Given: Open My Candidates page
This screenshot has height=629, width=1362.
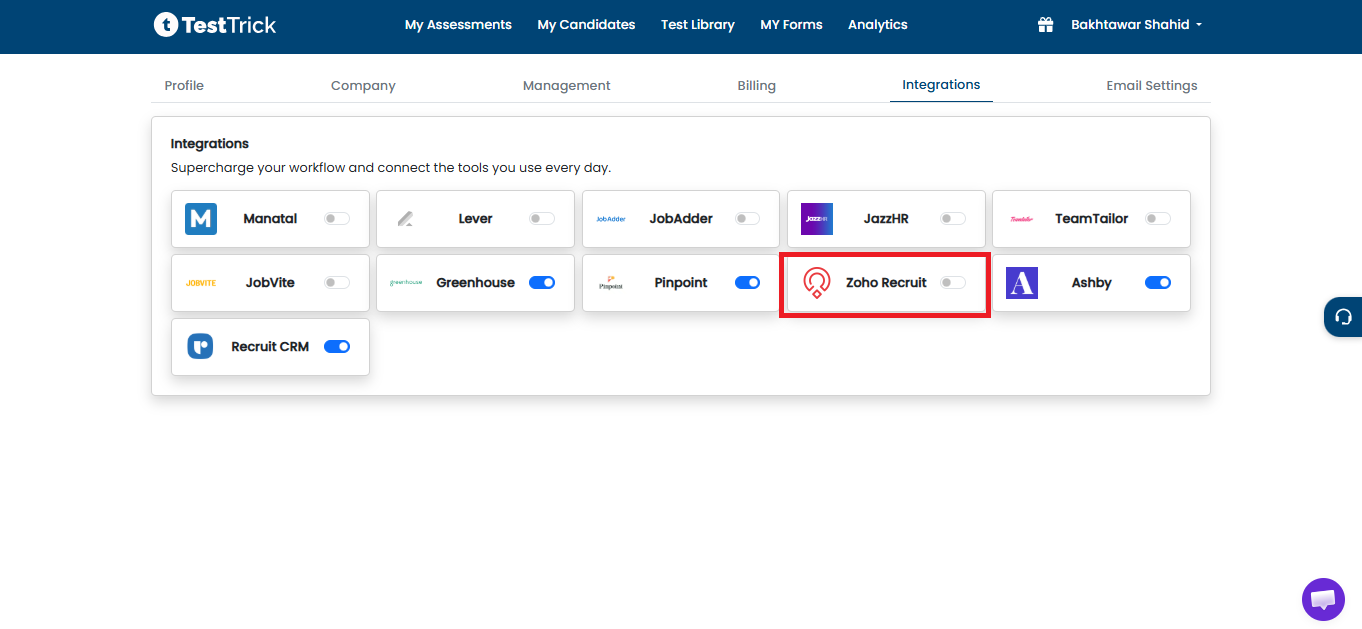Looking at the screenshot, I should (586, 25).
